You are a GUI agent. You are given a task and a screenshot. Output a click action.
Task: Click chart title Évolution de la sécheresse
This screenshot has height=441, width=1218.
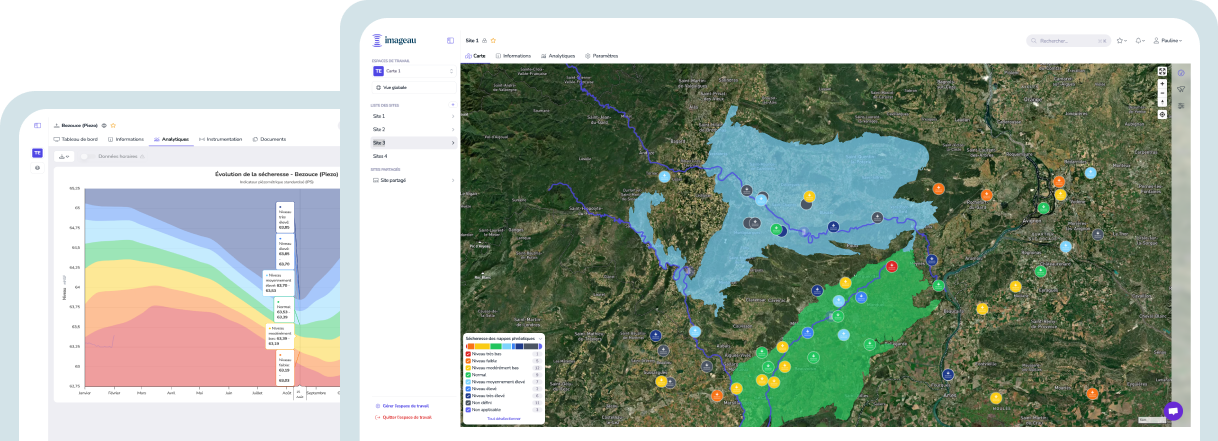pyautogui.click(x=277, y=174)
